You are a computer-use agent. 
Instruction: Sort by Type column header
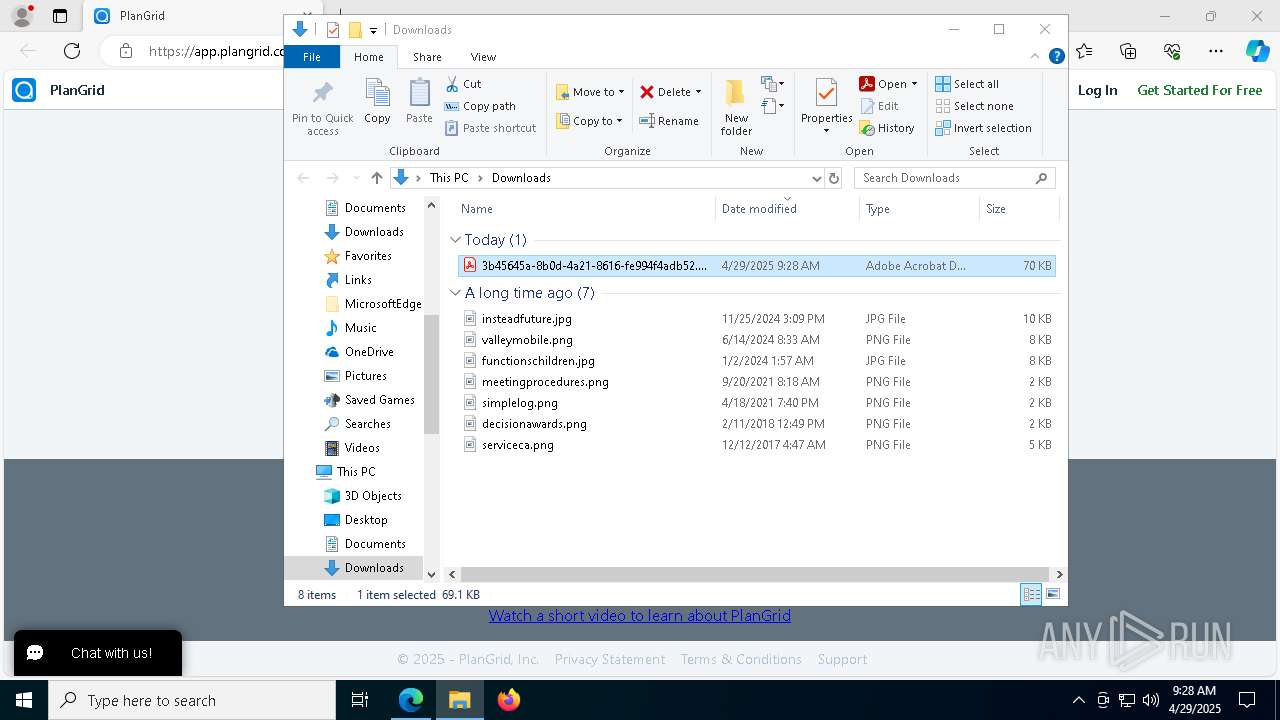tap(919, 209)
